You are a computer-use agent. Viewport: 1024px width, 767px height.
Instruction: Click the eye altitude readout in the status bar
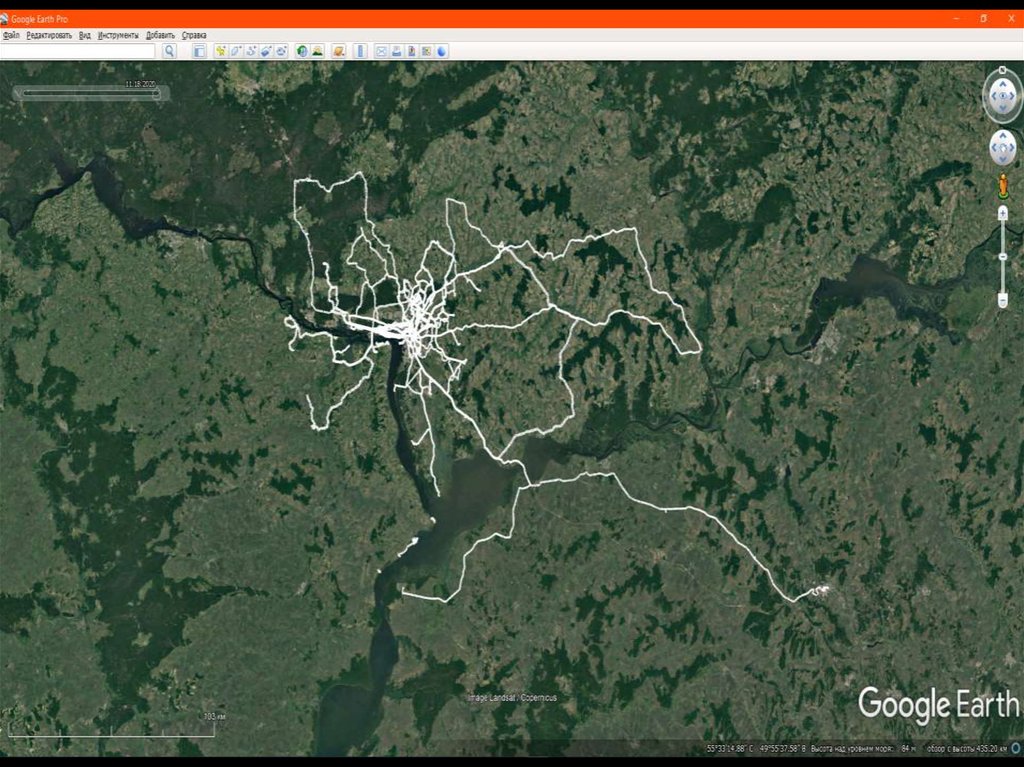(x=967, y=749)
